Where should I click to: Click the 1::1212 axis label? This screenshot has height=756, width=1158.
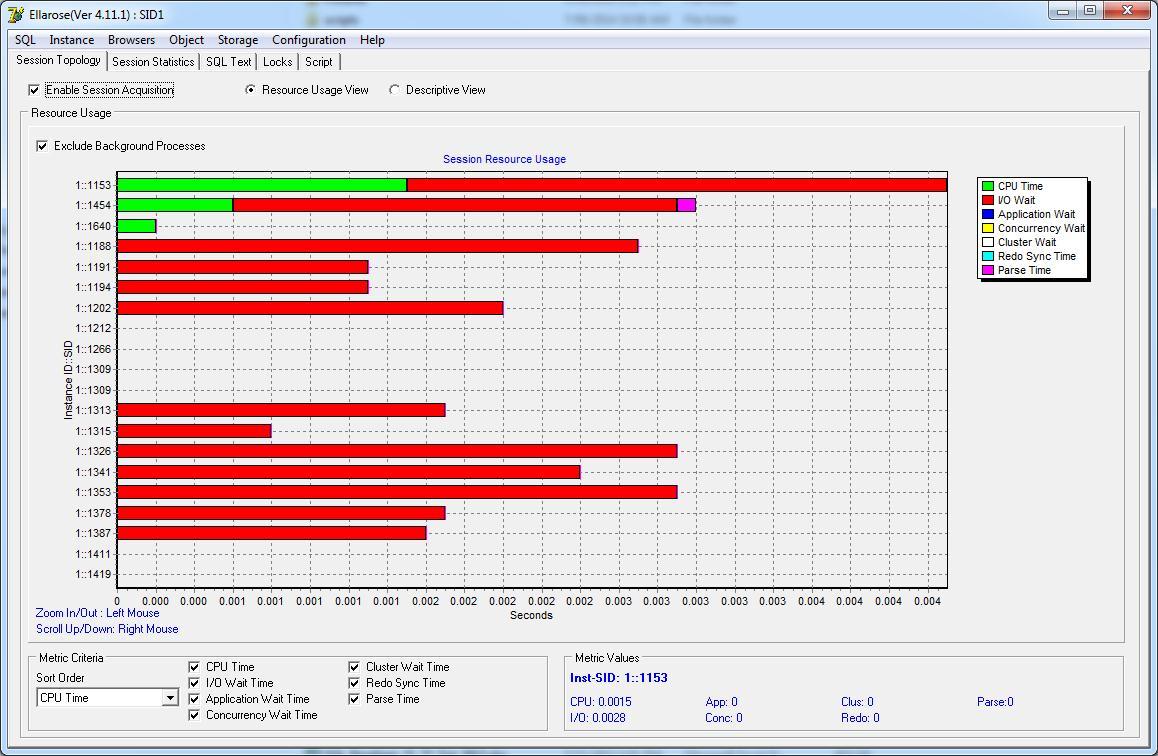[93, 329]
